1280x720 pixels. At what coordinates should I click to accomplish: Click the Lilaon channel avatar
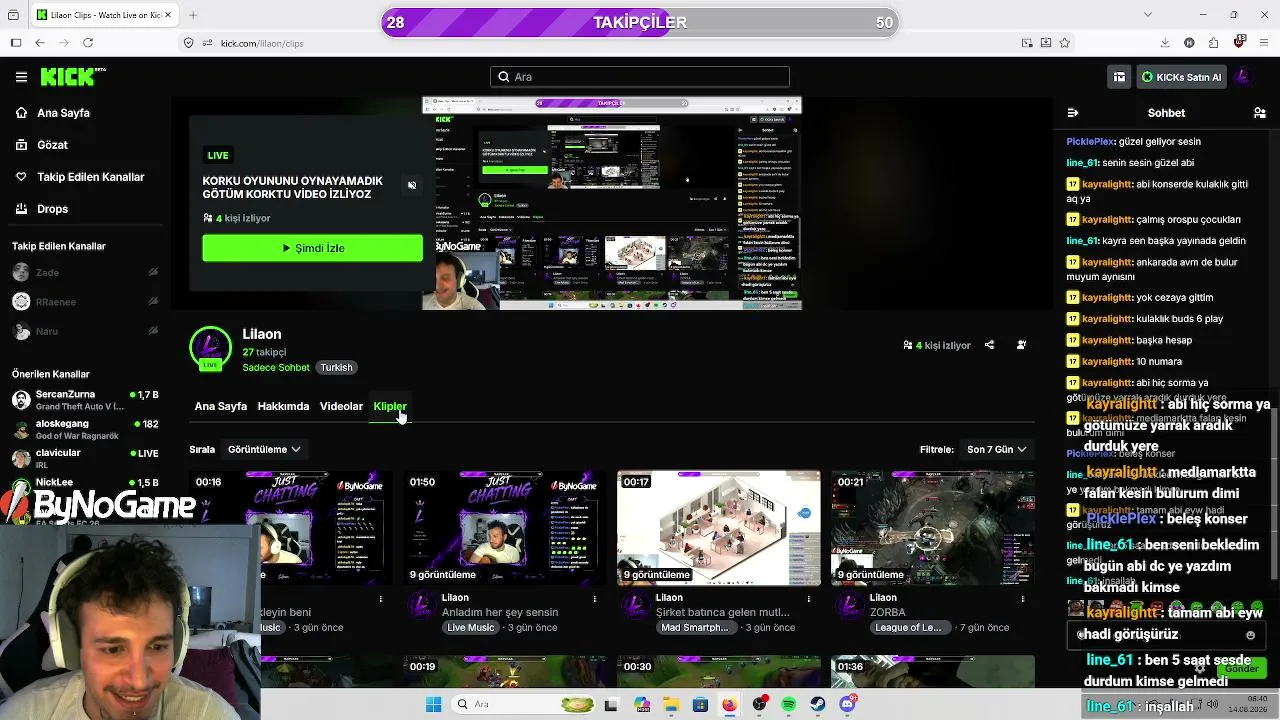click(x=210, y=348)
